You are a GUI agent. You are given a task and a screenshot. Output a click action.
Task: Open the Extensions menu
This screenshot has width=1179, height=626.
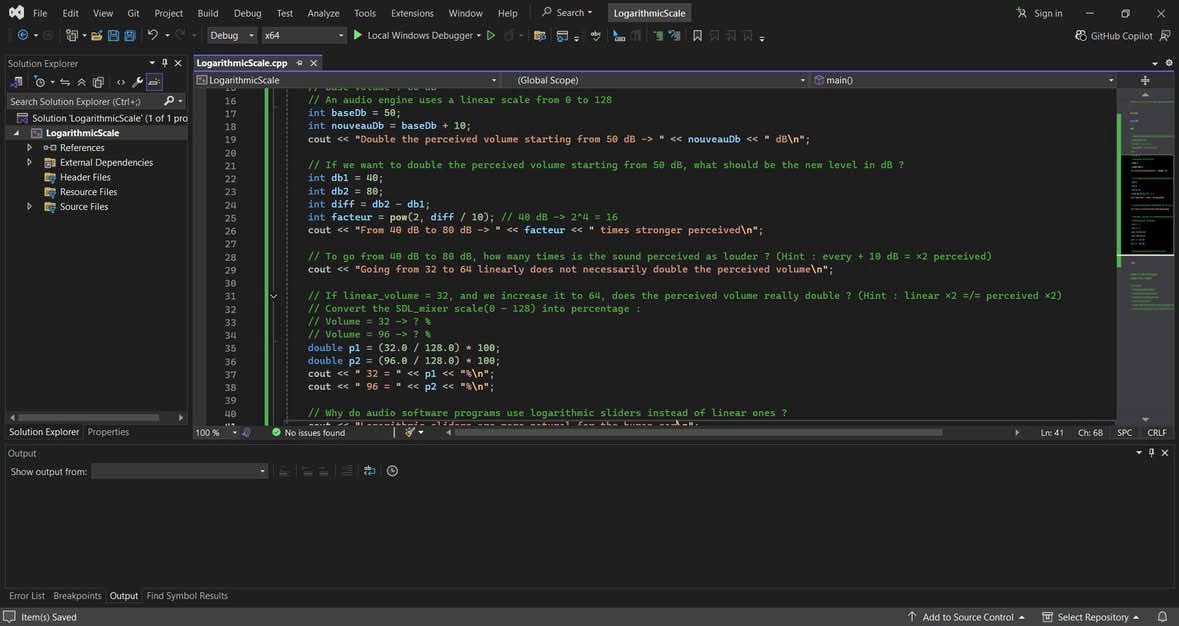pyautogui.click(x=412, y=13)
